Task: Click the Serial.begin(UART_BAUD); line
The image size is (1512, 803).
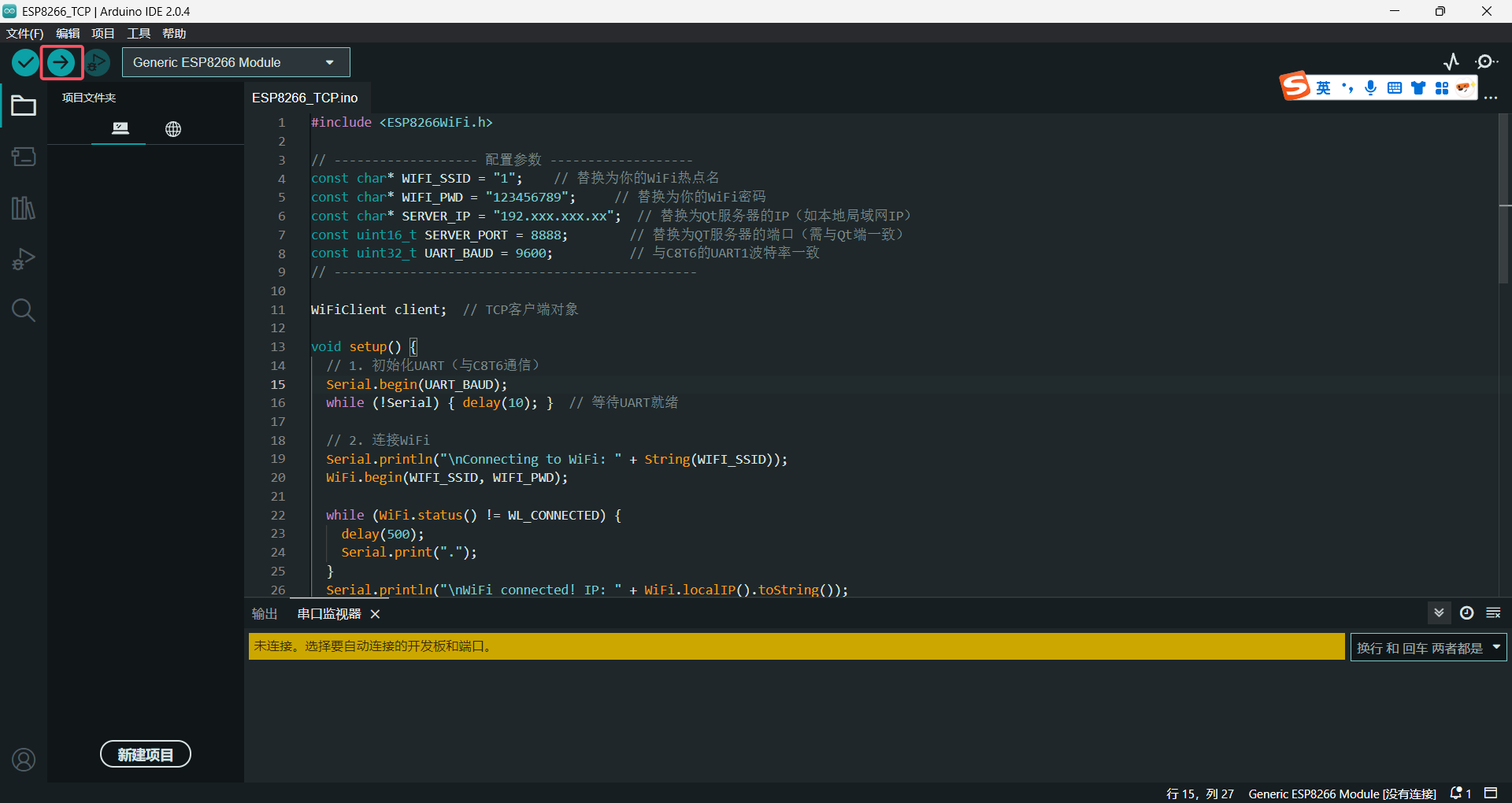Action: coord(417,384)
